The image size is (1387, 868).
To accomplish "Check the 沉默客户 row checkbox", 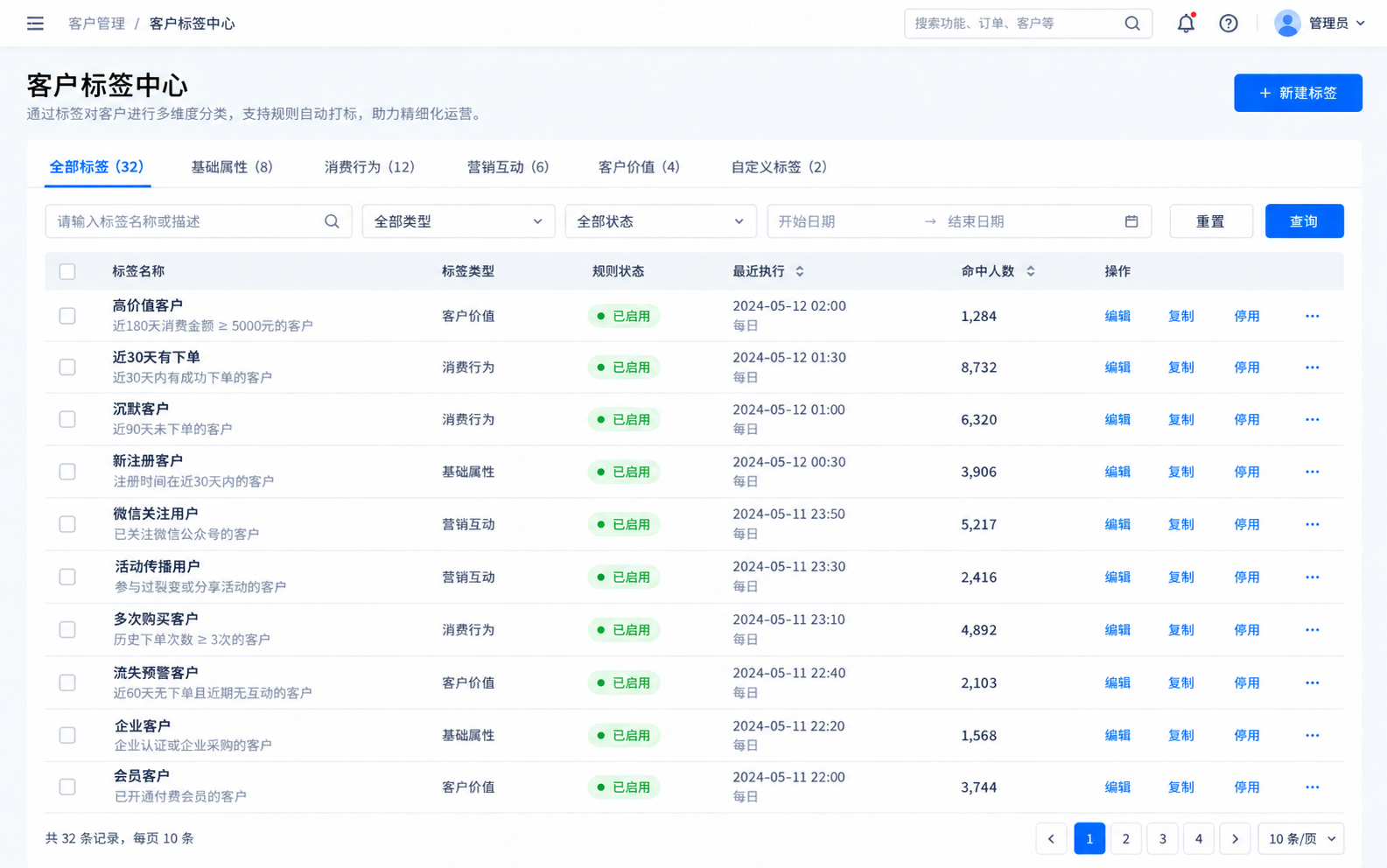I will coord(67,420).
